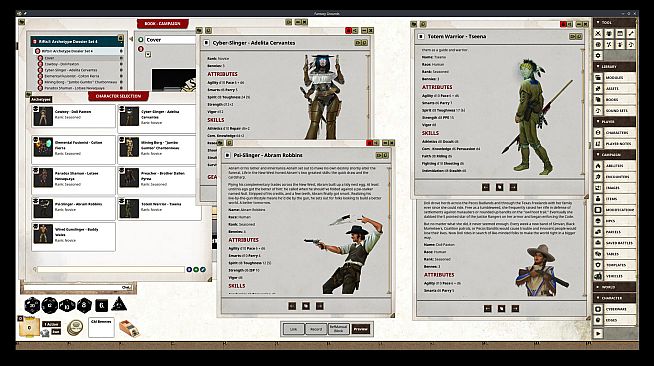Open the Abilities sidebar entry
Viewport: 654px width, 366px height.
[615, 165]
